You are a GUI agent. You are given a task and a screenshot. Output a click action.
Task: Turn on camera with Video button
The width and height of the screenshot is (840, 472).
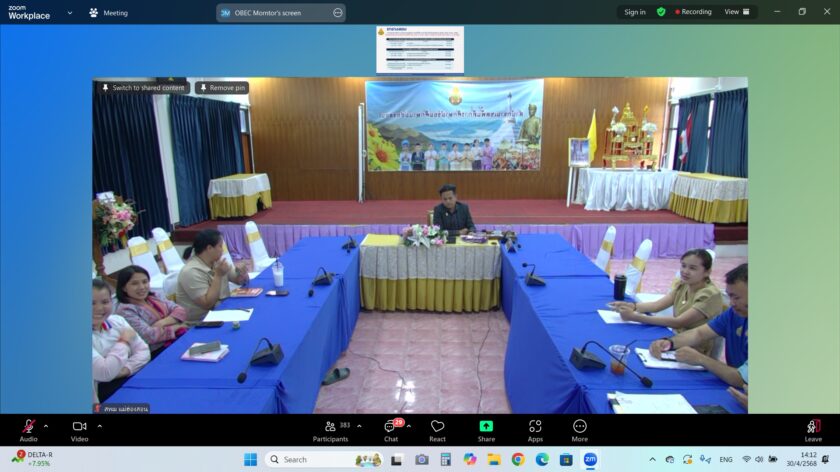pos(79,427)
